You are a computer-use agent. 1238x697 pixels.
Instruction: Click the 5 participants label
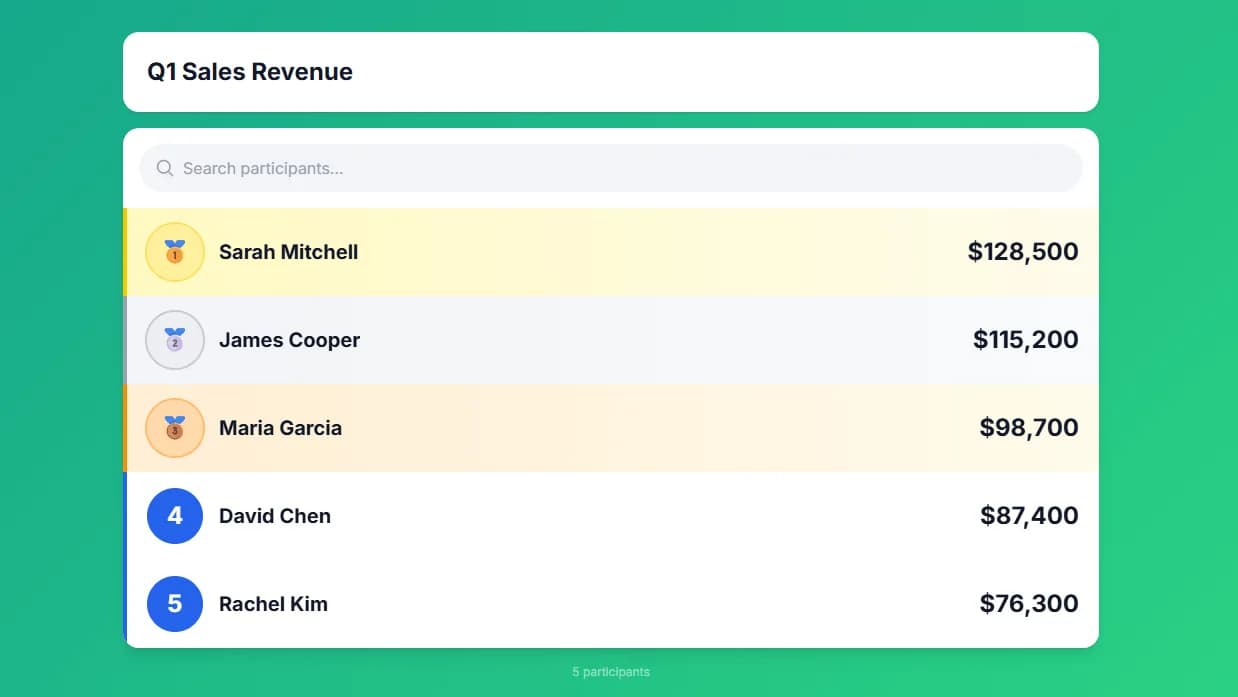610,671
